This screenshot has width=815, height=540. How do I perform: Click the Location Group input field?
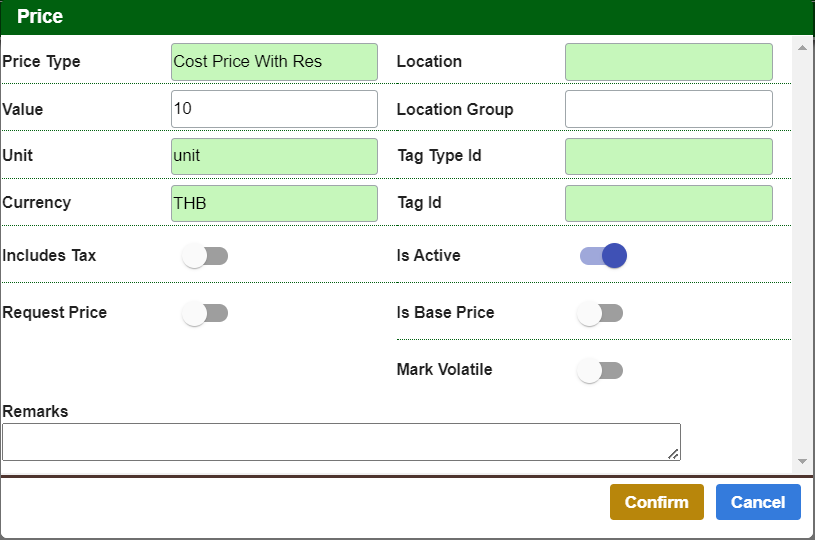tap(668, 109)
